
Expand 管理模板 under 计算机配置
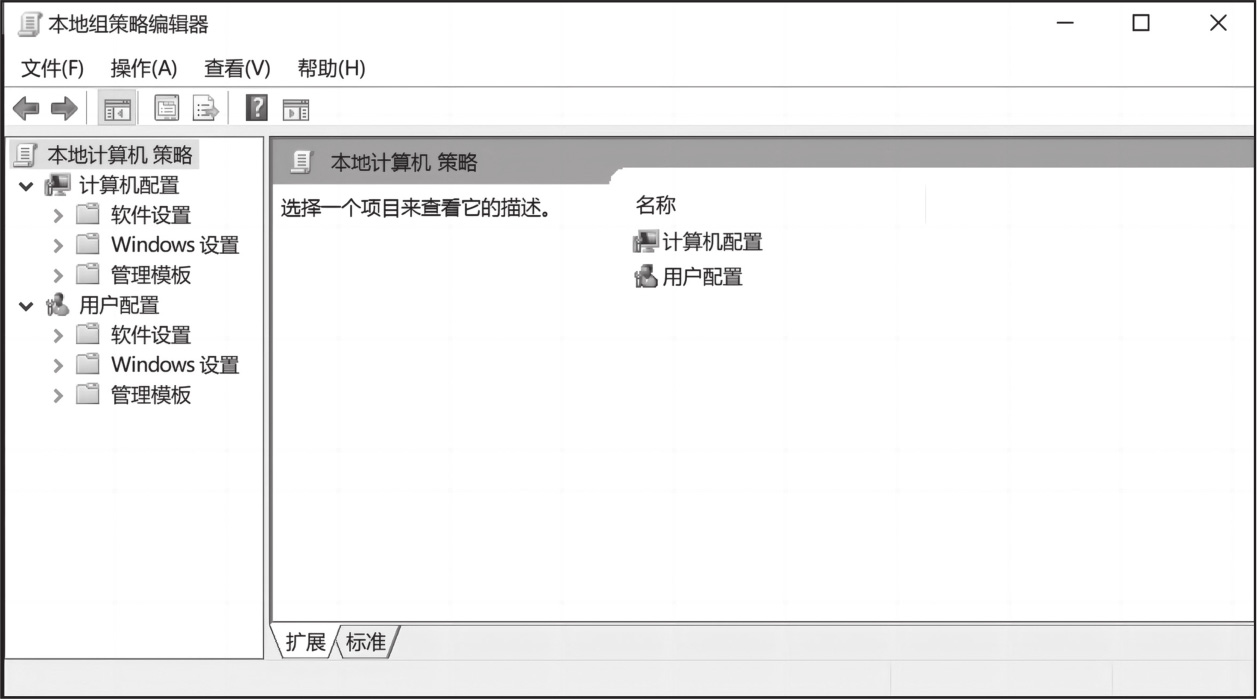58,275
